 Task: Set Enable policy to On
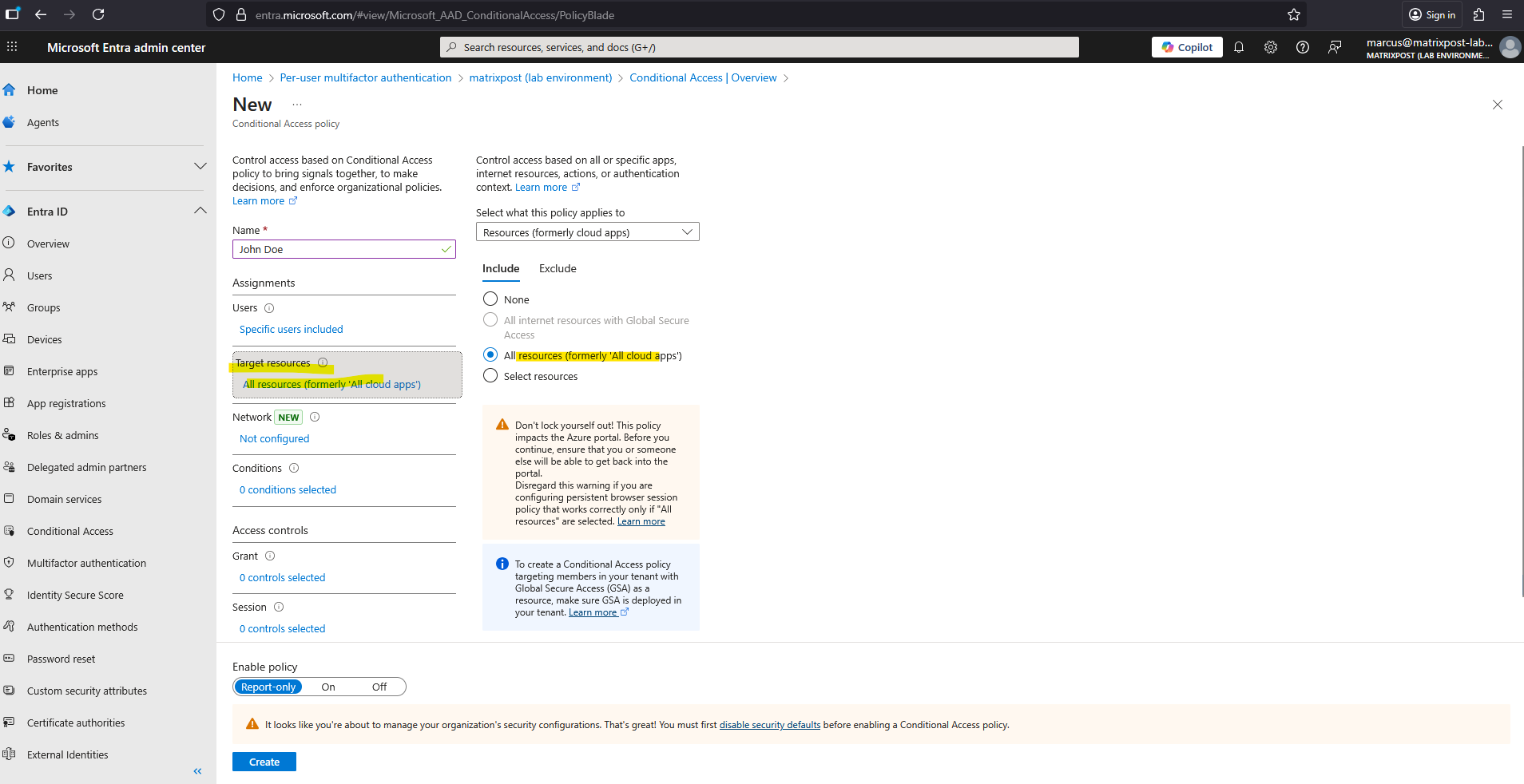(x=328, y=687)
